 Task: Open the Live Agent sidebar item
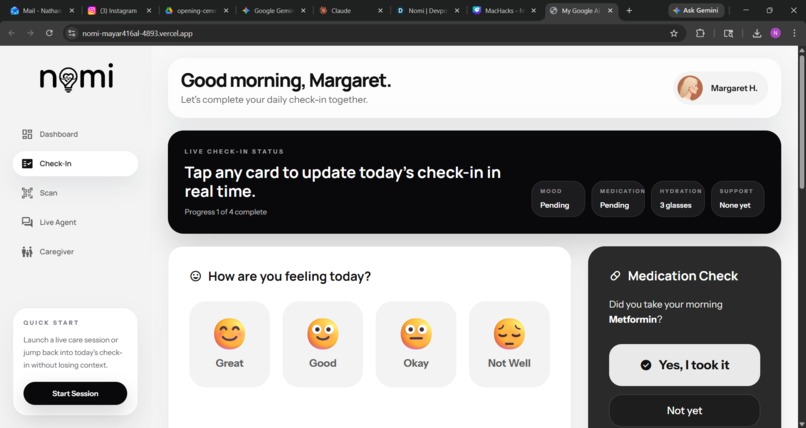tap(75, 222)
